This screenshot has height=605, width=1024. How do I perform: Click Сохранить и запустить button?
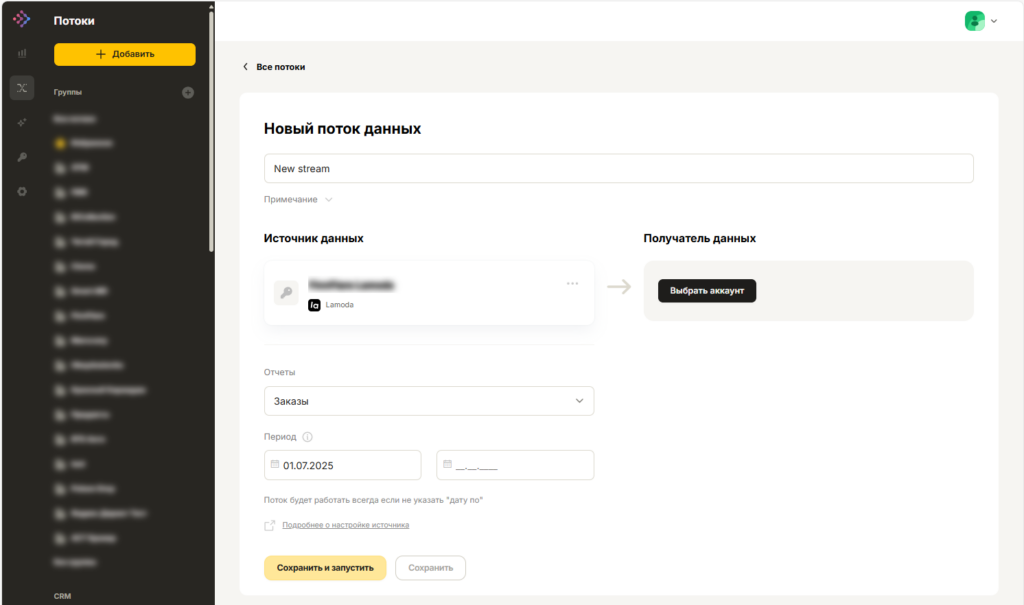[x=325, y=568]
